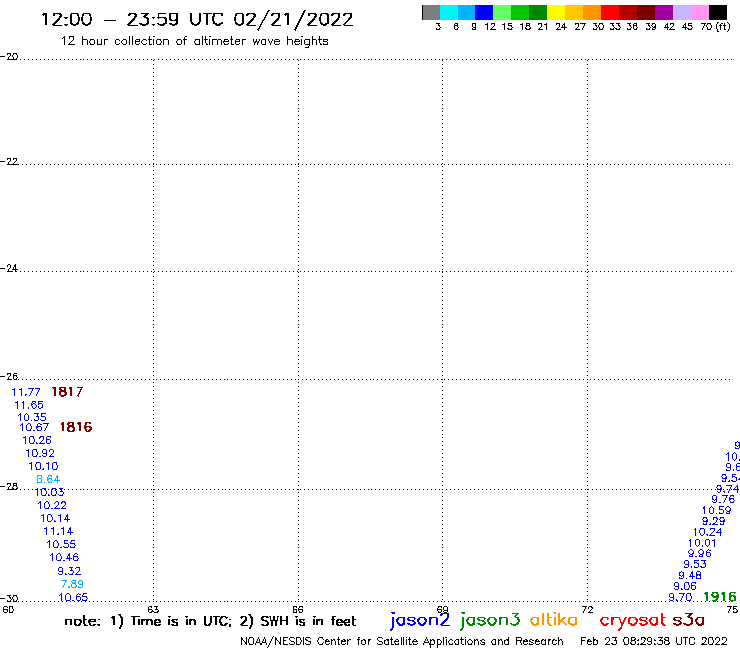Click the wave height value 11.14
This screenshot has width=740, height=650.
click(58, 531)
